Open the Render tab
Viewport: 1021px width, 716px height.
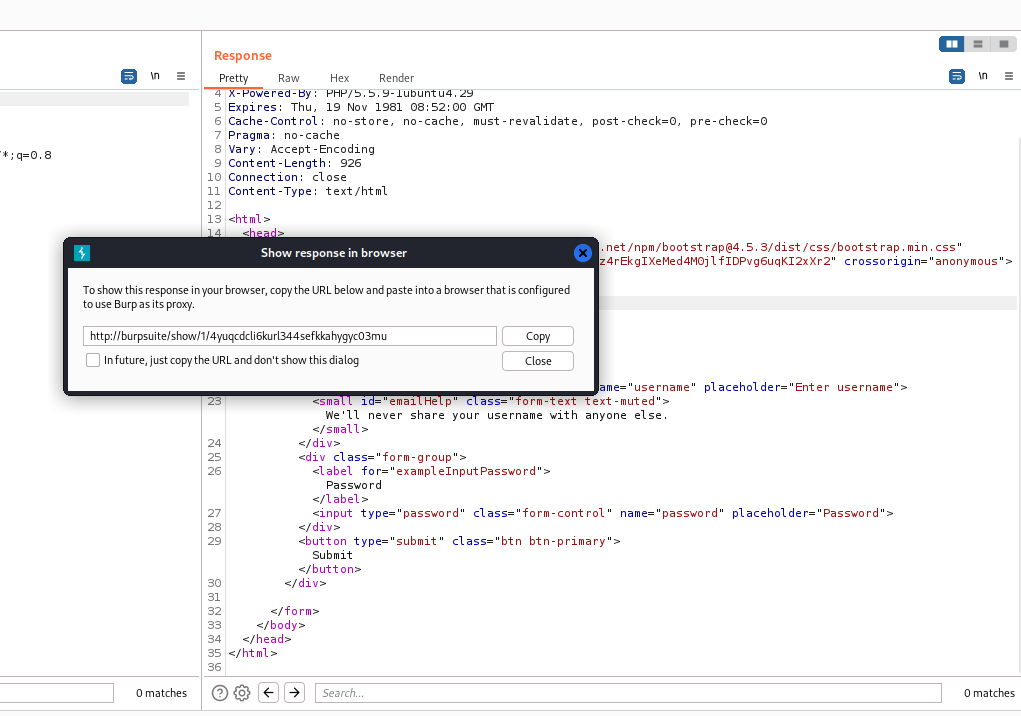click(x=396, y=78)
